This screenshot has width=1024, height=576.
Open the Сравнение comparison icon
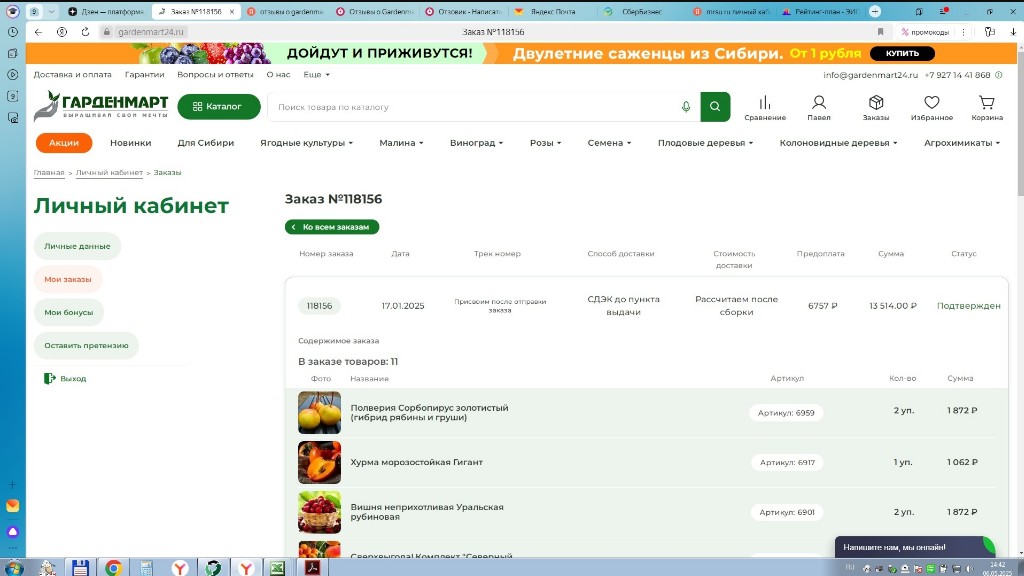765,108
